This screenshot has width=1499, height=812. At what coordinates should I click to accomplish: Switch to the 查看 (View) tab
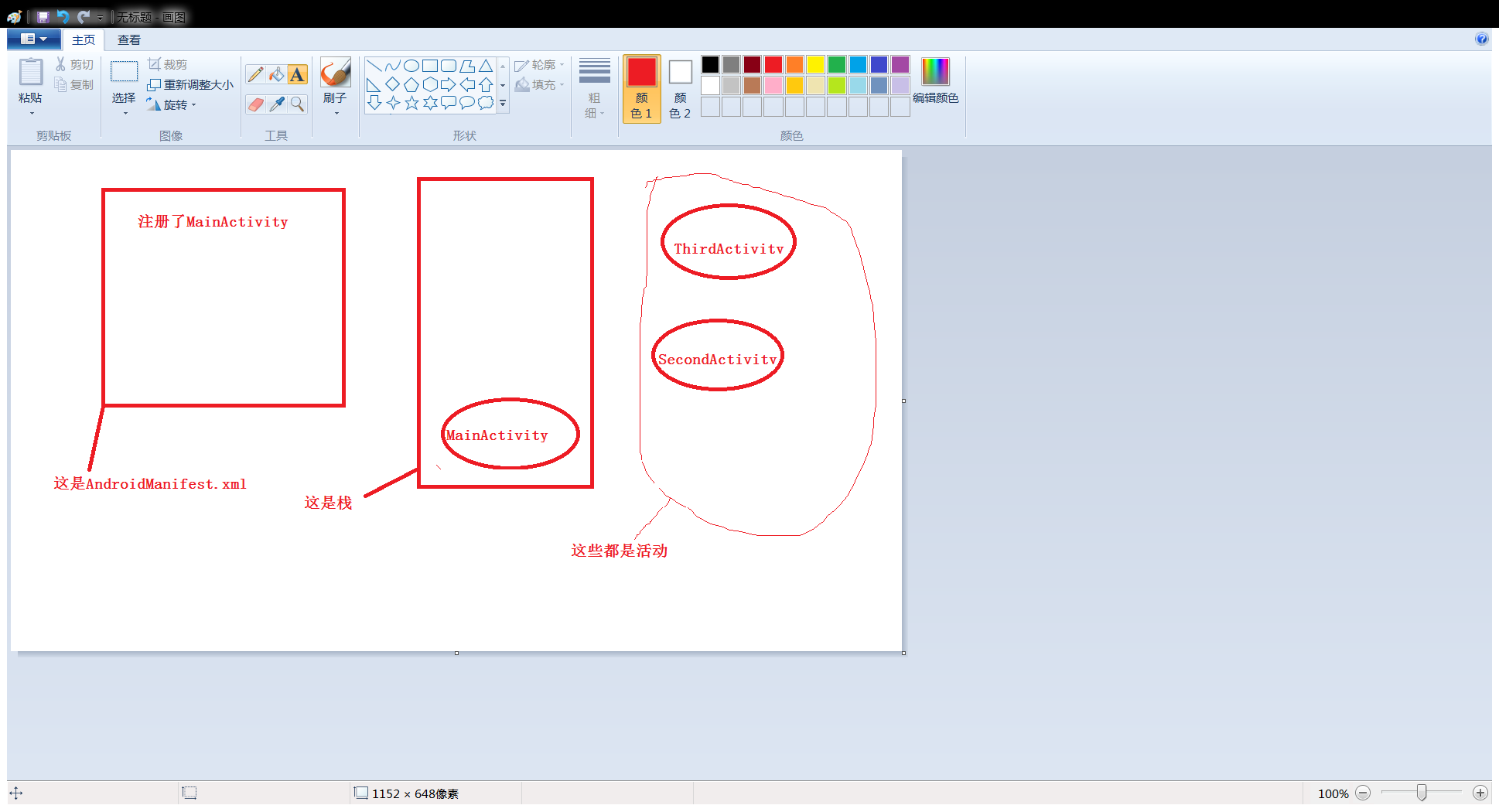[128, 39]
